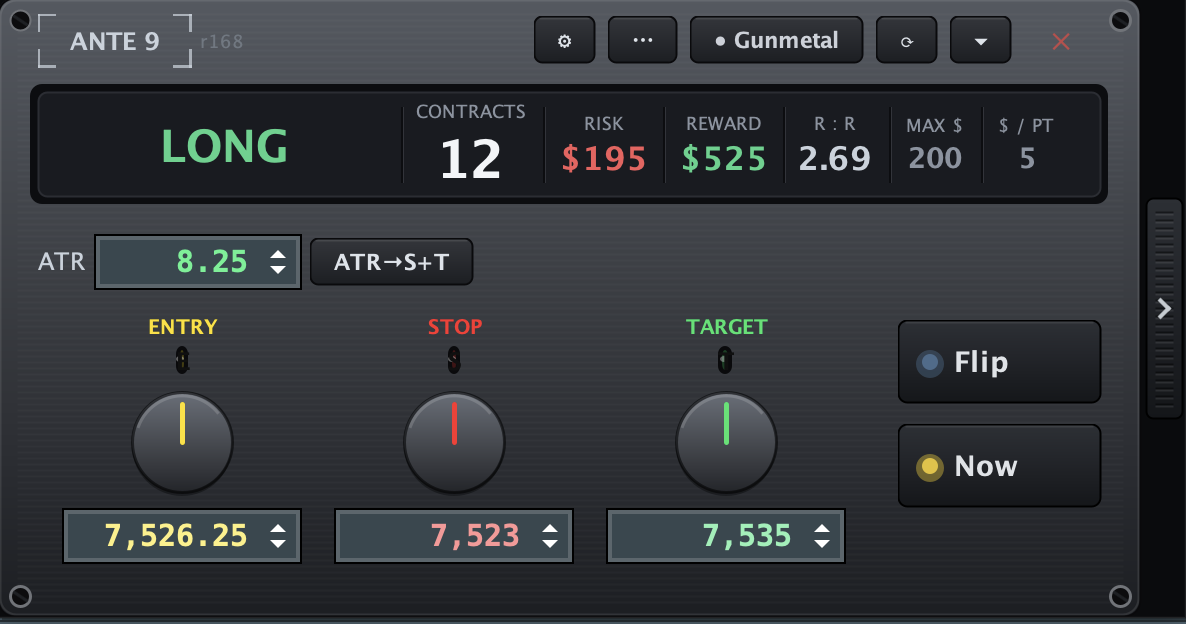
Task: Click the Now button
Action: [x=999, y=466]
